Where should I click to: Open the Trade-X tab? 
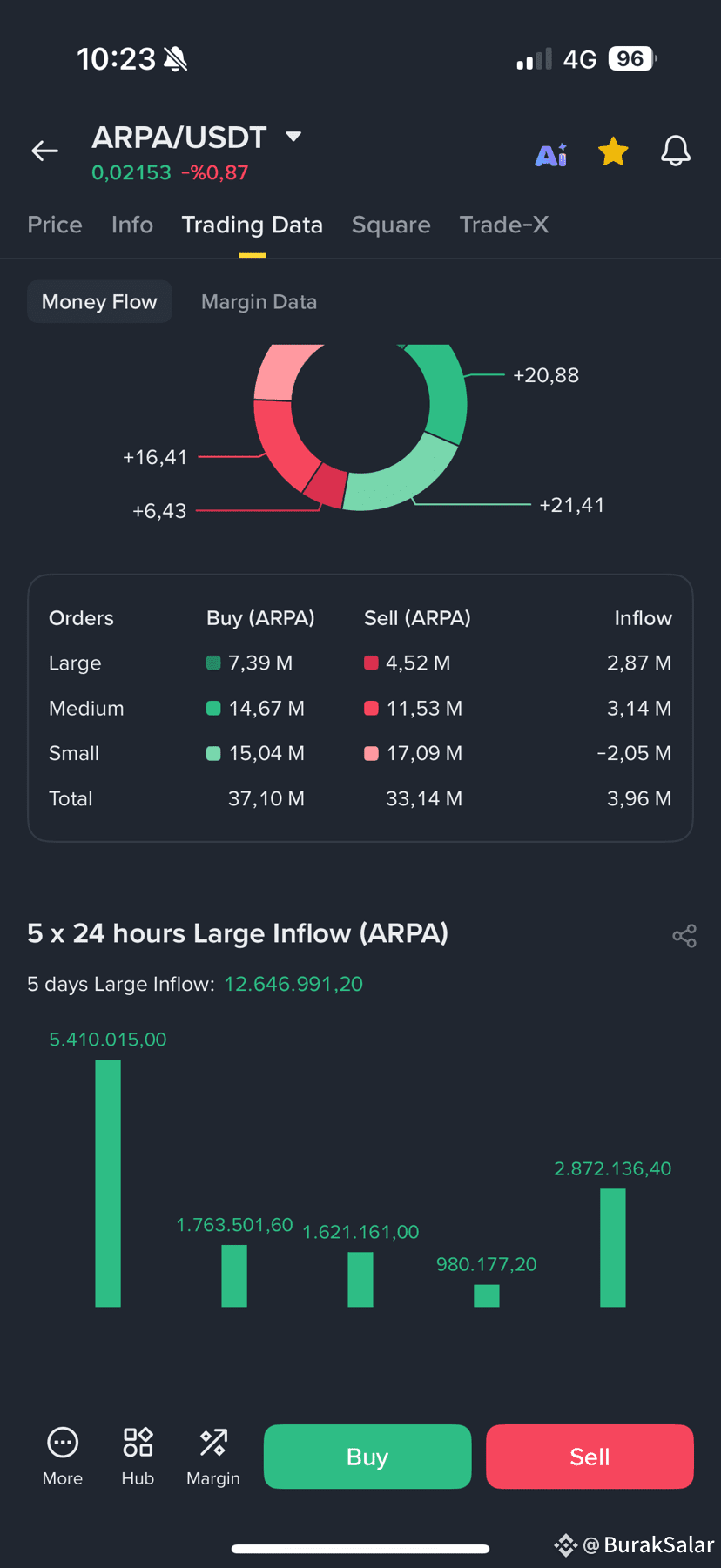504,225
